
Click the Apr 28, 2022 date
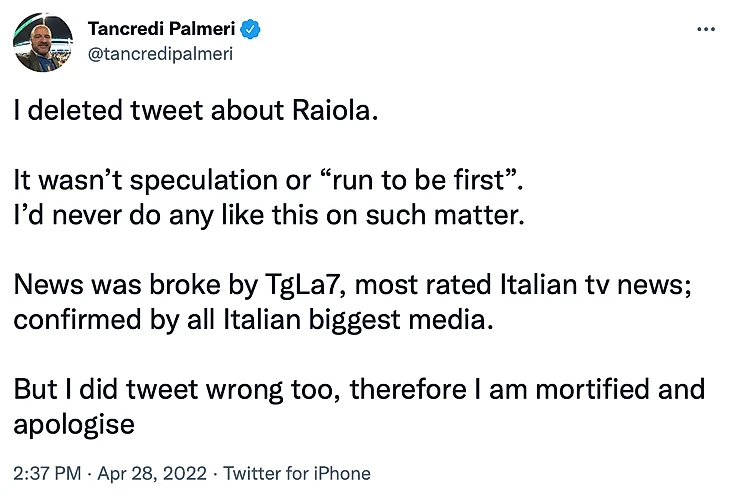pos(152,474)
